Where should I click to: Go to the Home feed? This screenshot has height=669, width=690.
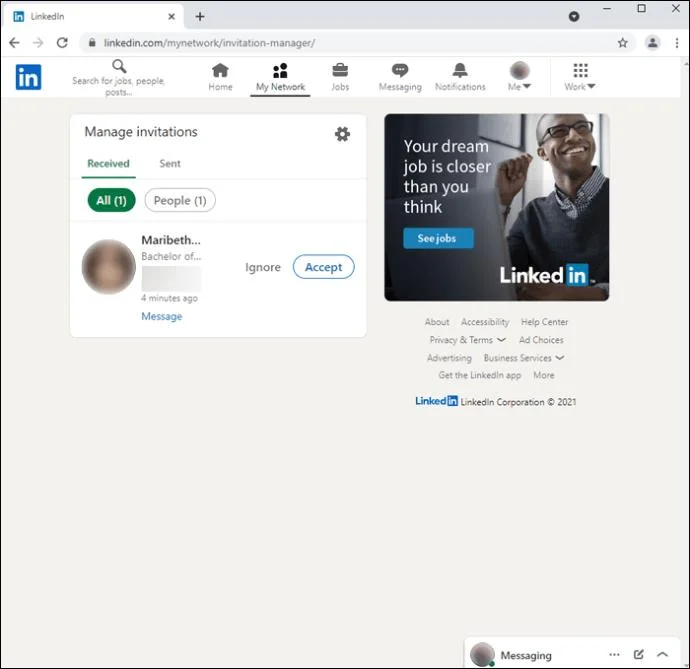[220, 77]
